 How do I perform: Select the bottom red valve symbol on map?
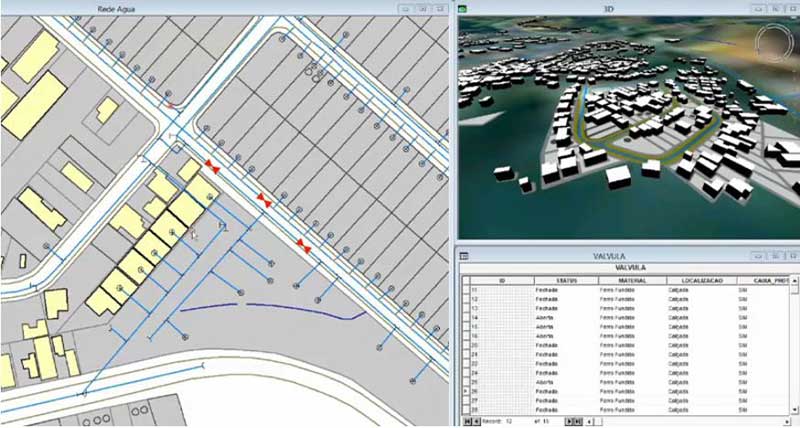[x=303, y=244]
